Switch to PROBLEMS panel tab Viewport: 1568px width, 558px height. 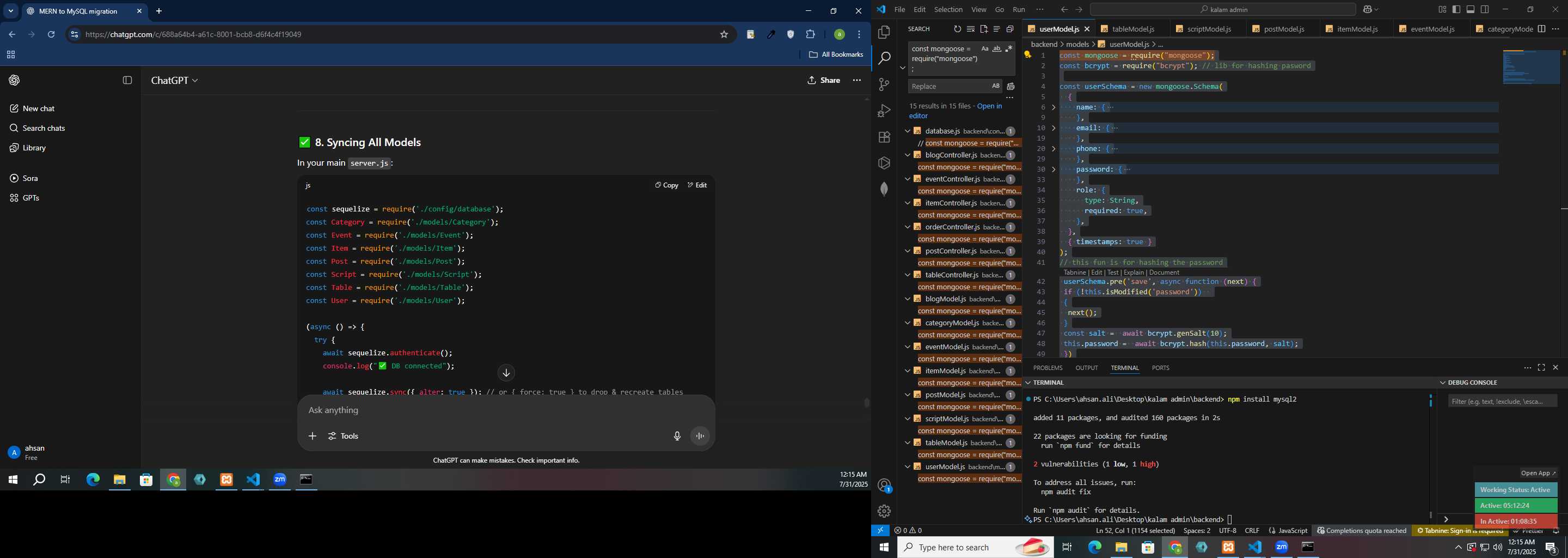(x=1048, y=368)
